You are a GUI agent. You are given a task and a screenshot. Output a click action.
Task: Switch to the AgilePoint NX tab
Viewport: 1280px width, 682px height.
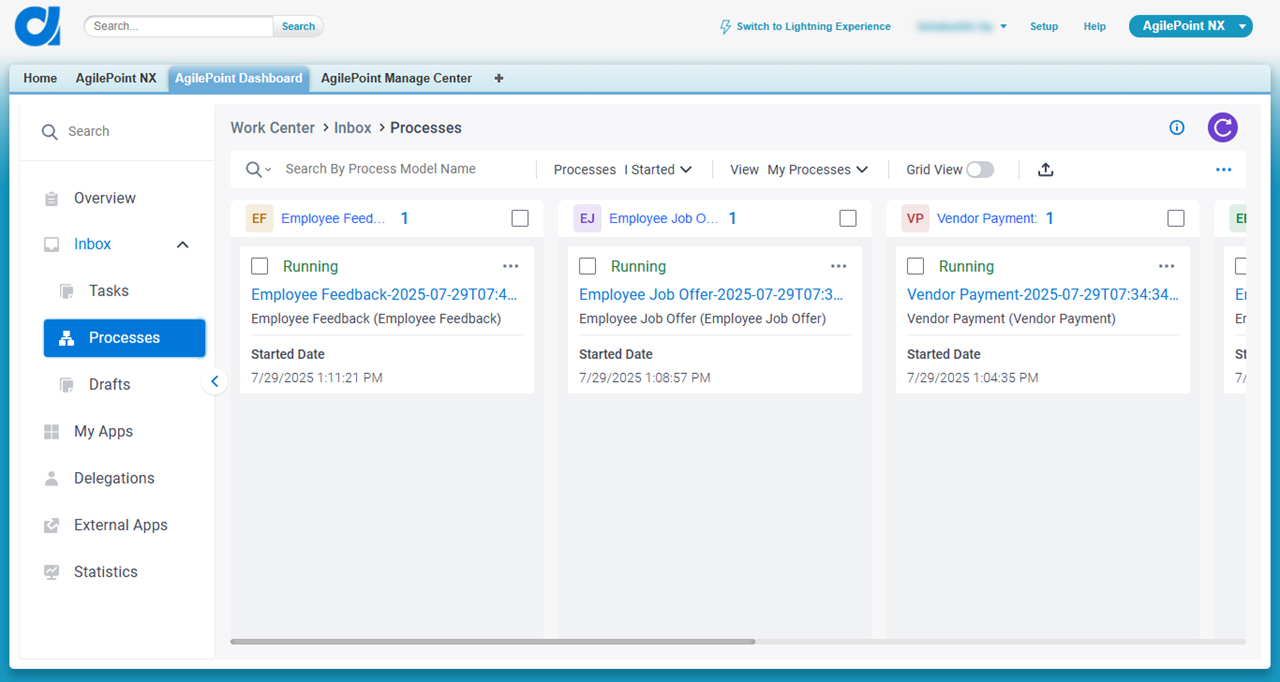pyautogui.click(x=116, y=78)
